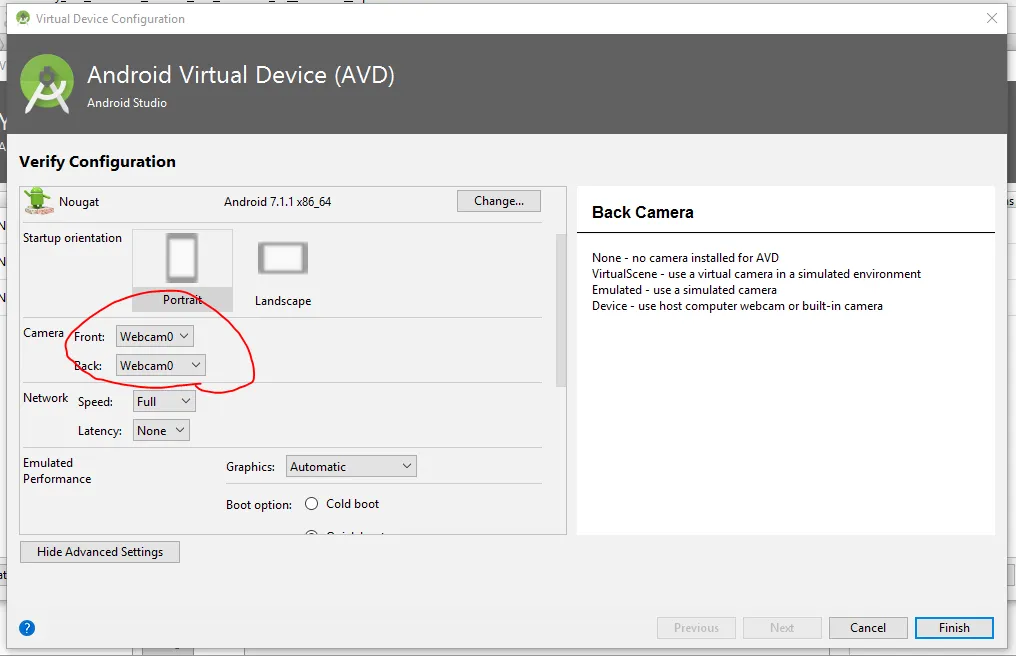This screenshot has width=1016, height=656.
Task: Open the Network Latency dropdown
Action: (161, 430)
